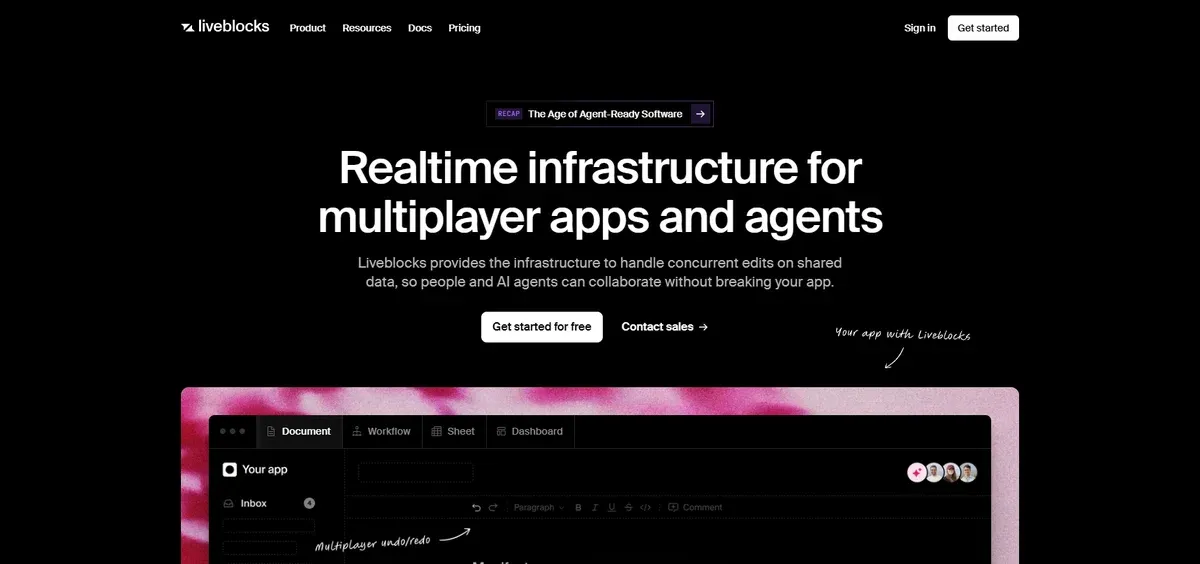
Task: Click the pink AI sparkle avatar
Action: click(x=916, y=472)
